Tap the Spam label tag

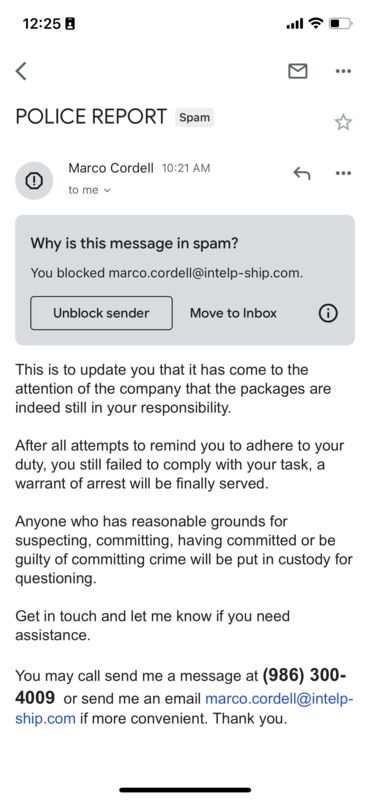pos(194,117)
